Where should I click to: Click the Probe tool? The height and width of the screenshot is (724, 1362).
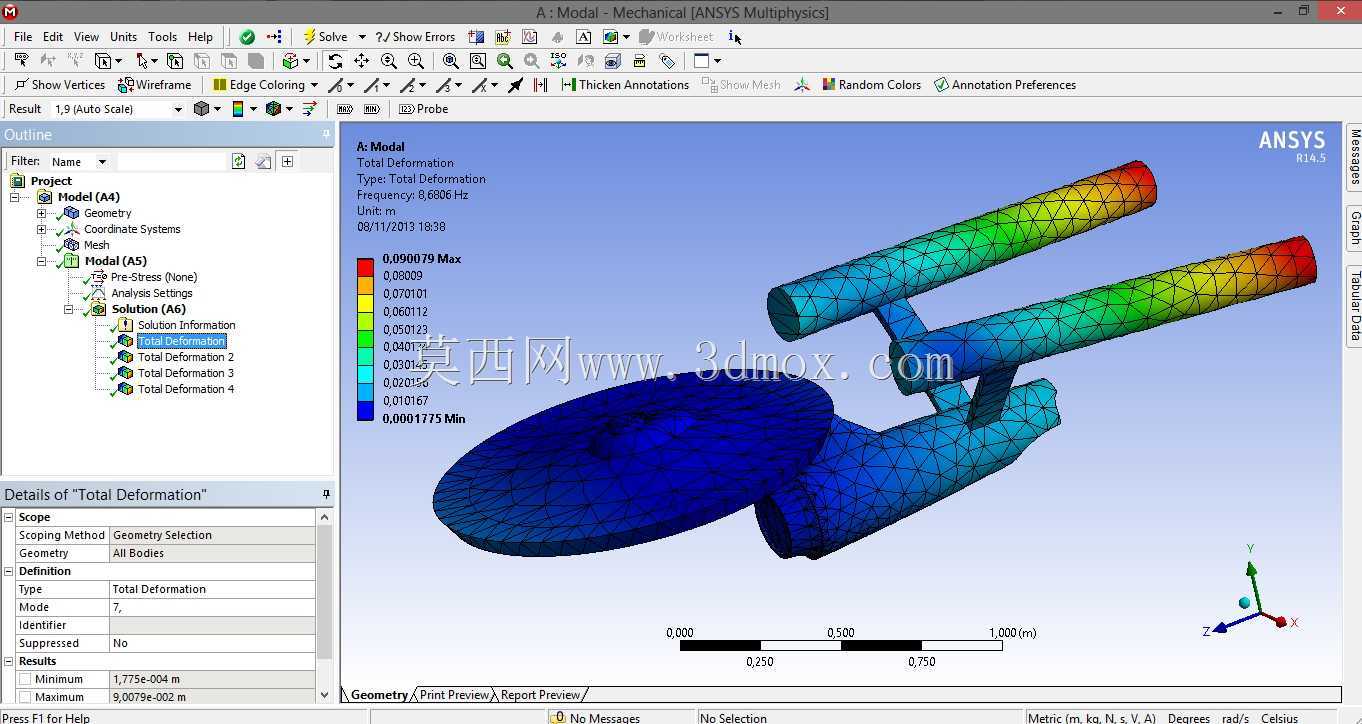tap(423, 109)
